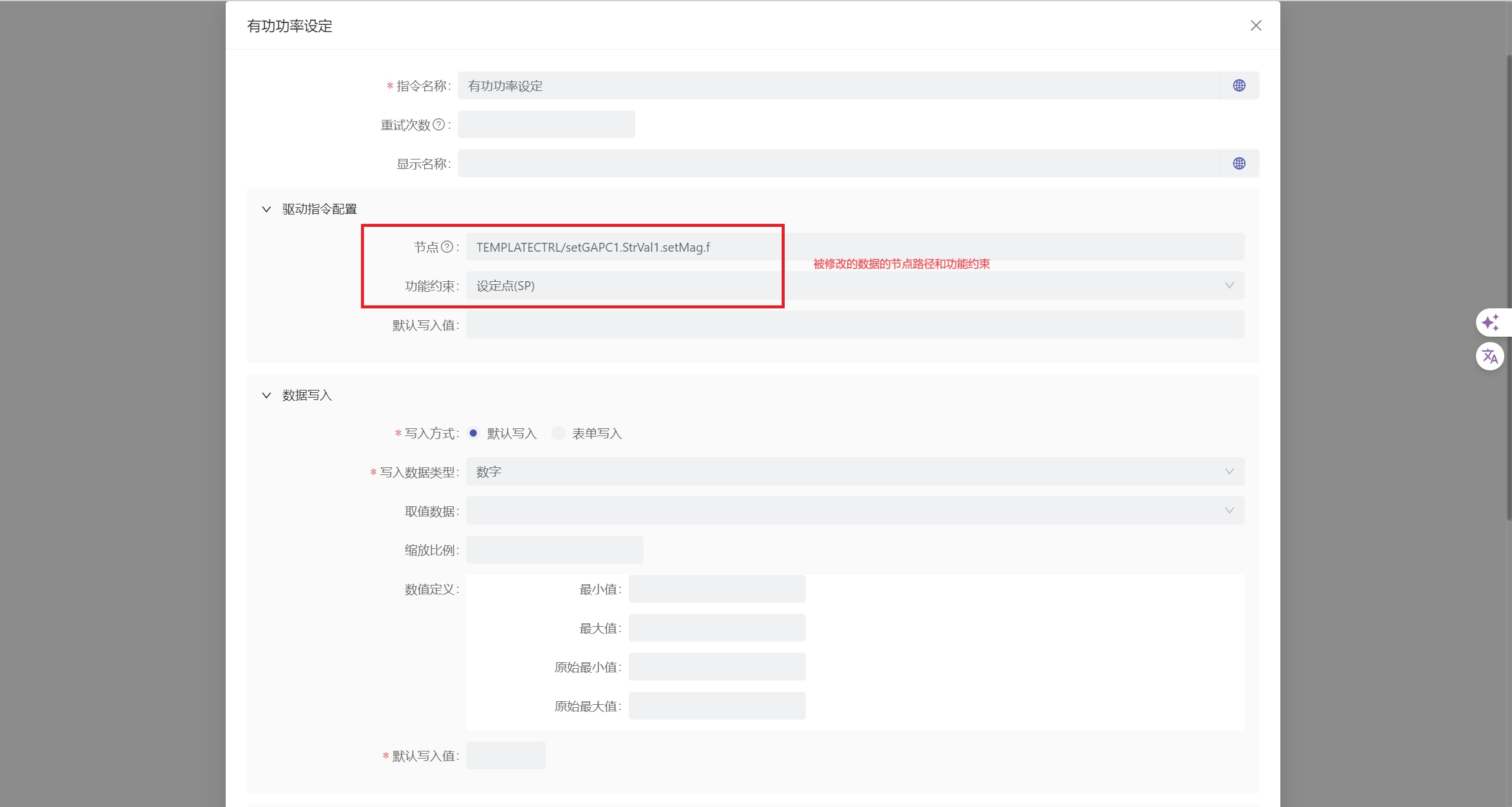This screenshot has width=1512, height=807.
Task: Focus the 最大值 input field
Action: (x=717, y=628)
